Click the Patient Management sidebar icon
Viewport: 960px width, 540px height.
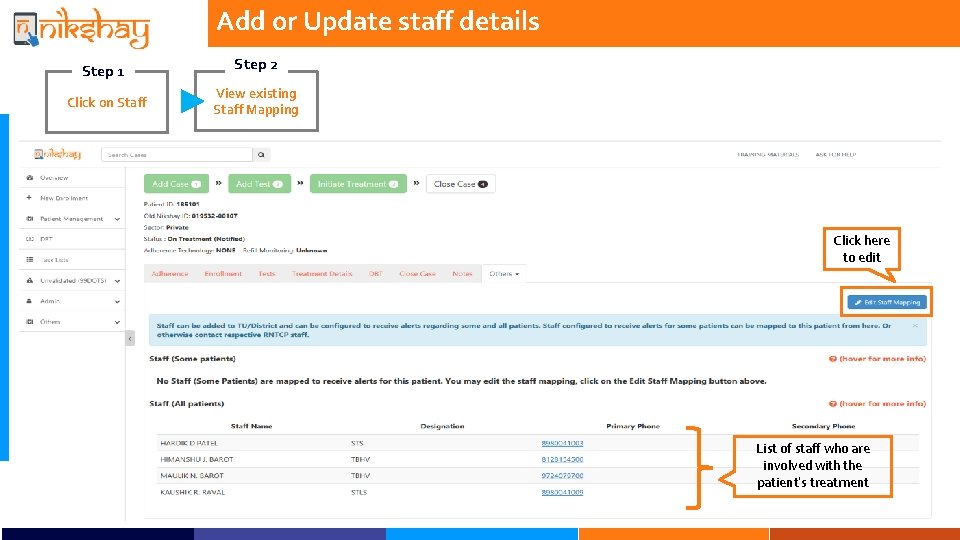pyautogui.click(x=29, y=219)
